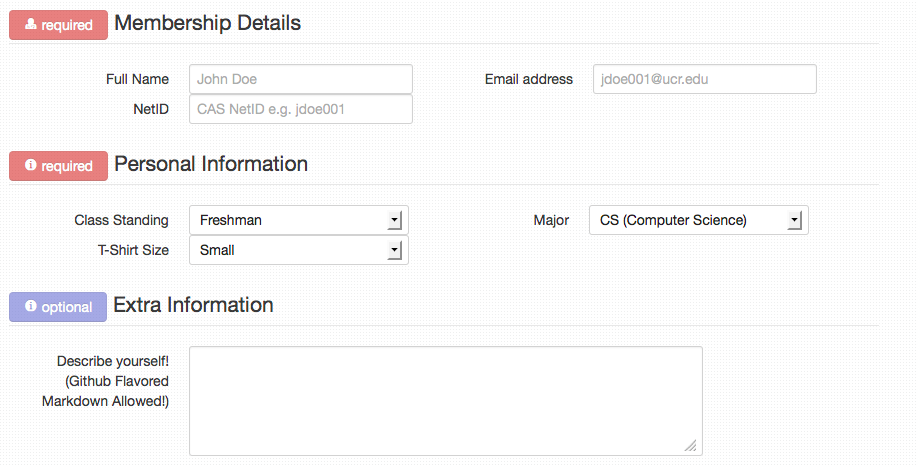Open the Small T-shirt size select
The width and height of the screenshot is (916, 466).
click(x=299, y=250)
